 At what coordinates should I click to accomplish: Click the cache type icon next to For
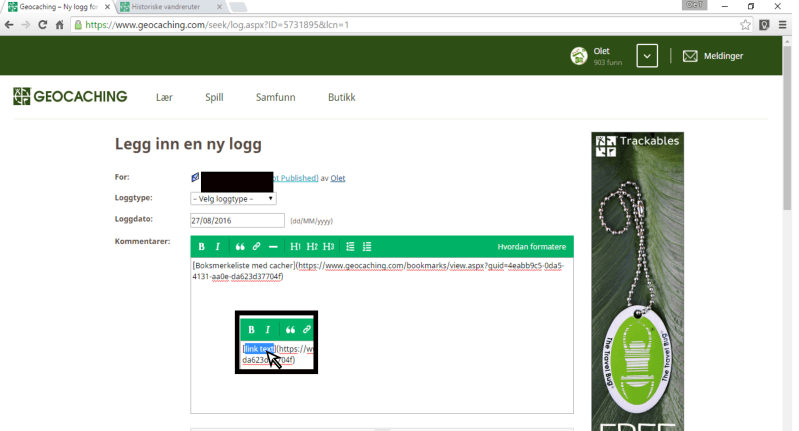195,177
